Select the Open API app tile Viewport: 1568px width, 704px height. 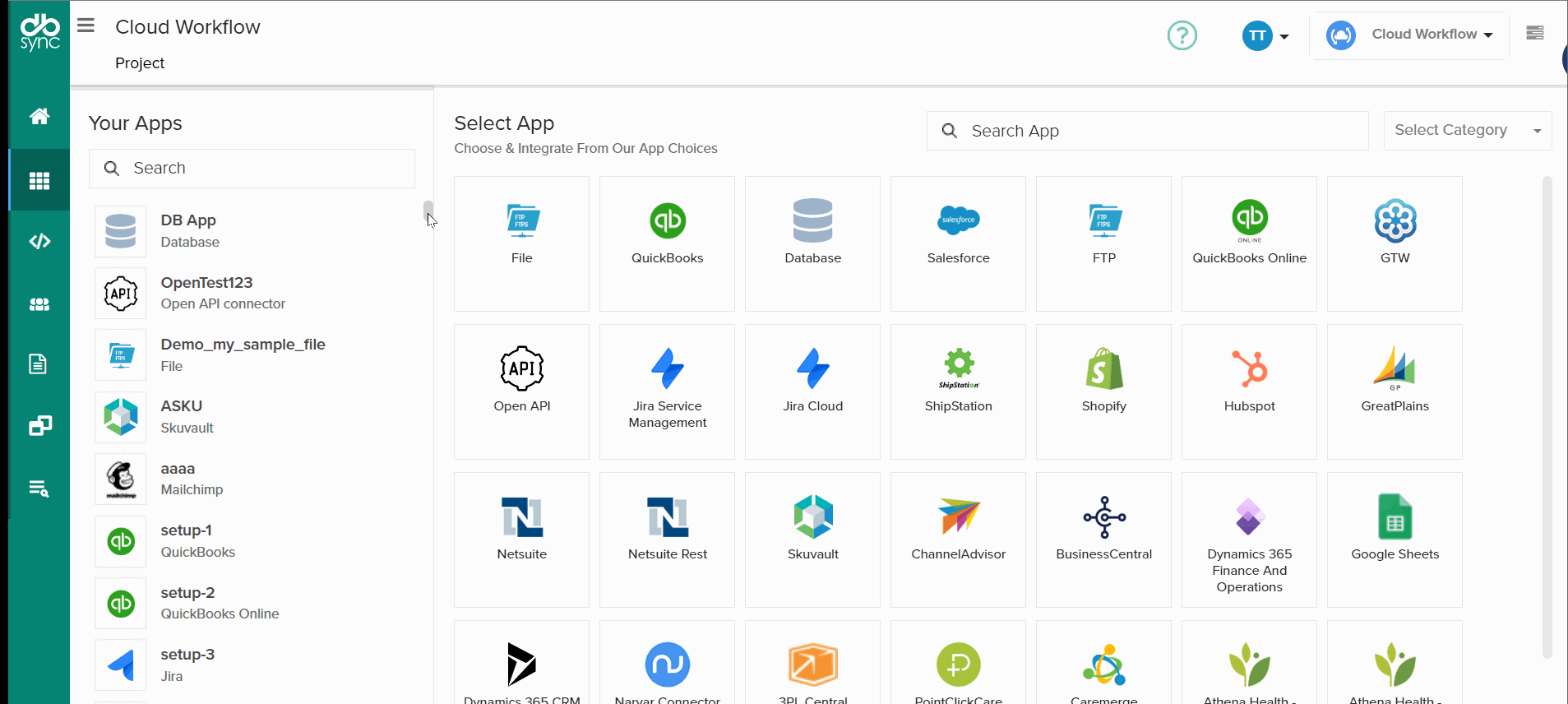521,391
